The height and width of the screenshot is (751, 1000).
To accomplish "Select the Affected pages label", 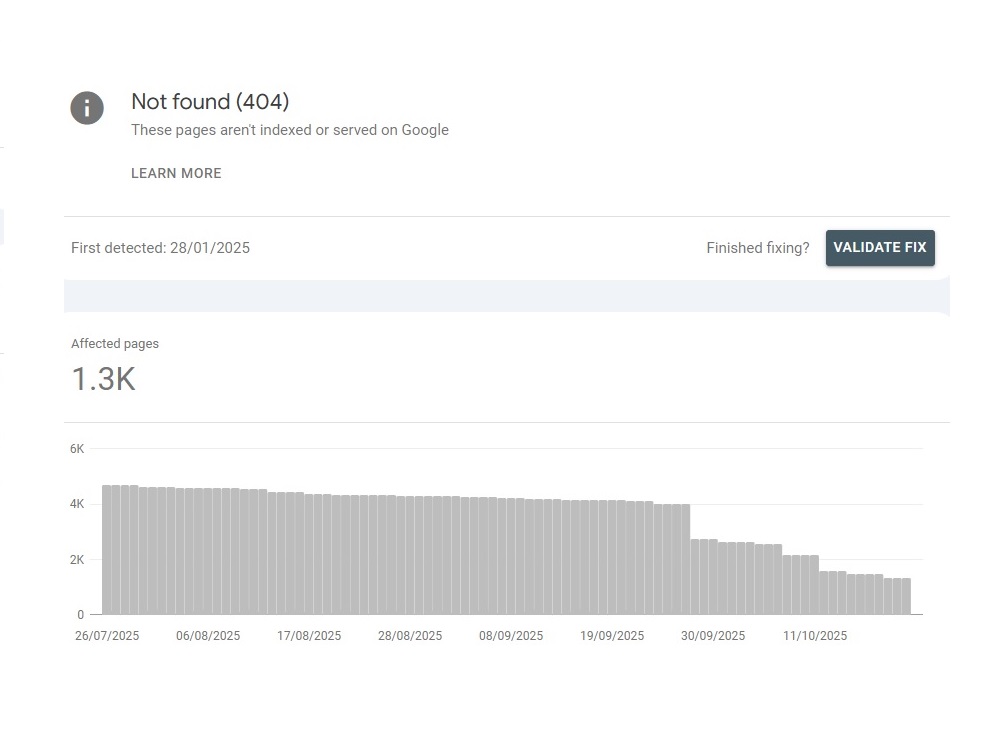I will 115,344.
